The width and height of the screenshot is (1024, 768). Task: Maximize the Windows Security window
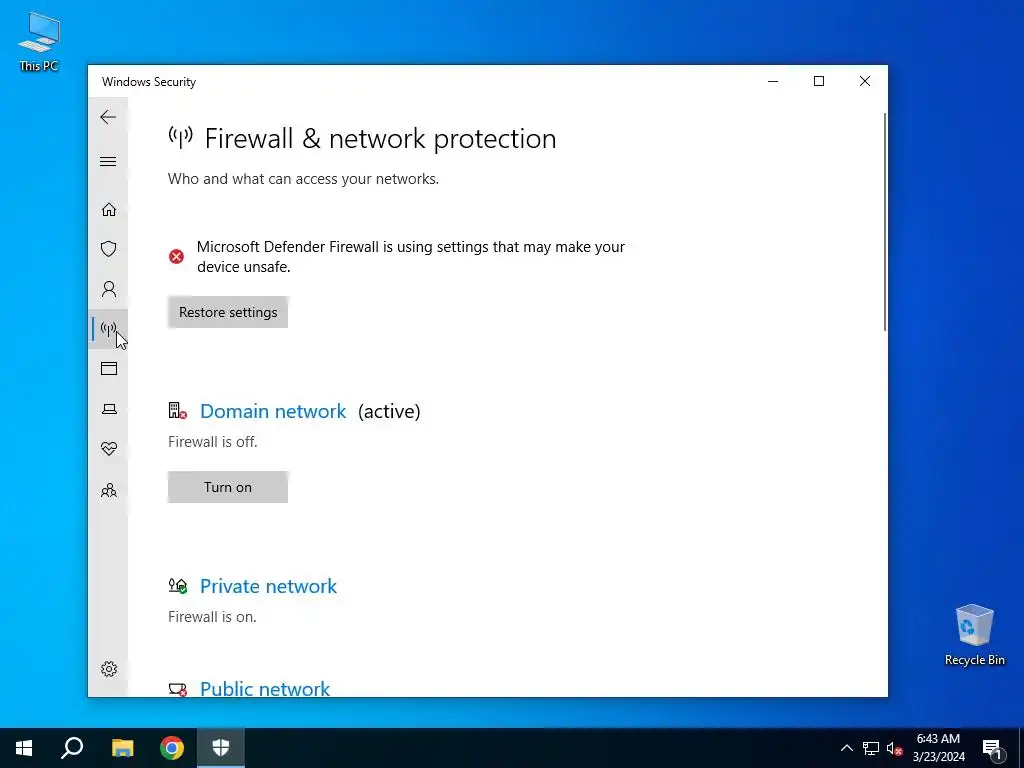click(x=819, y=81)
